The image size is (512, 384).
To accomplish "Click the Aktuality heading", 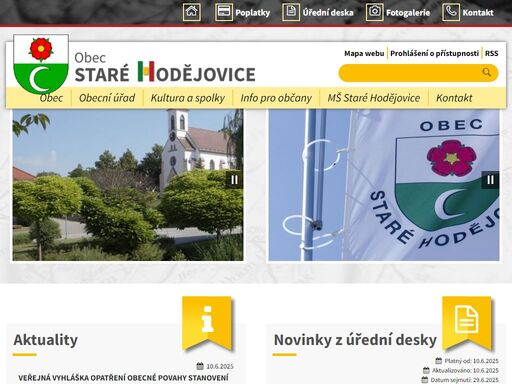I will click(46, 340).
